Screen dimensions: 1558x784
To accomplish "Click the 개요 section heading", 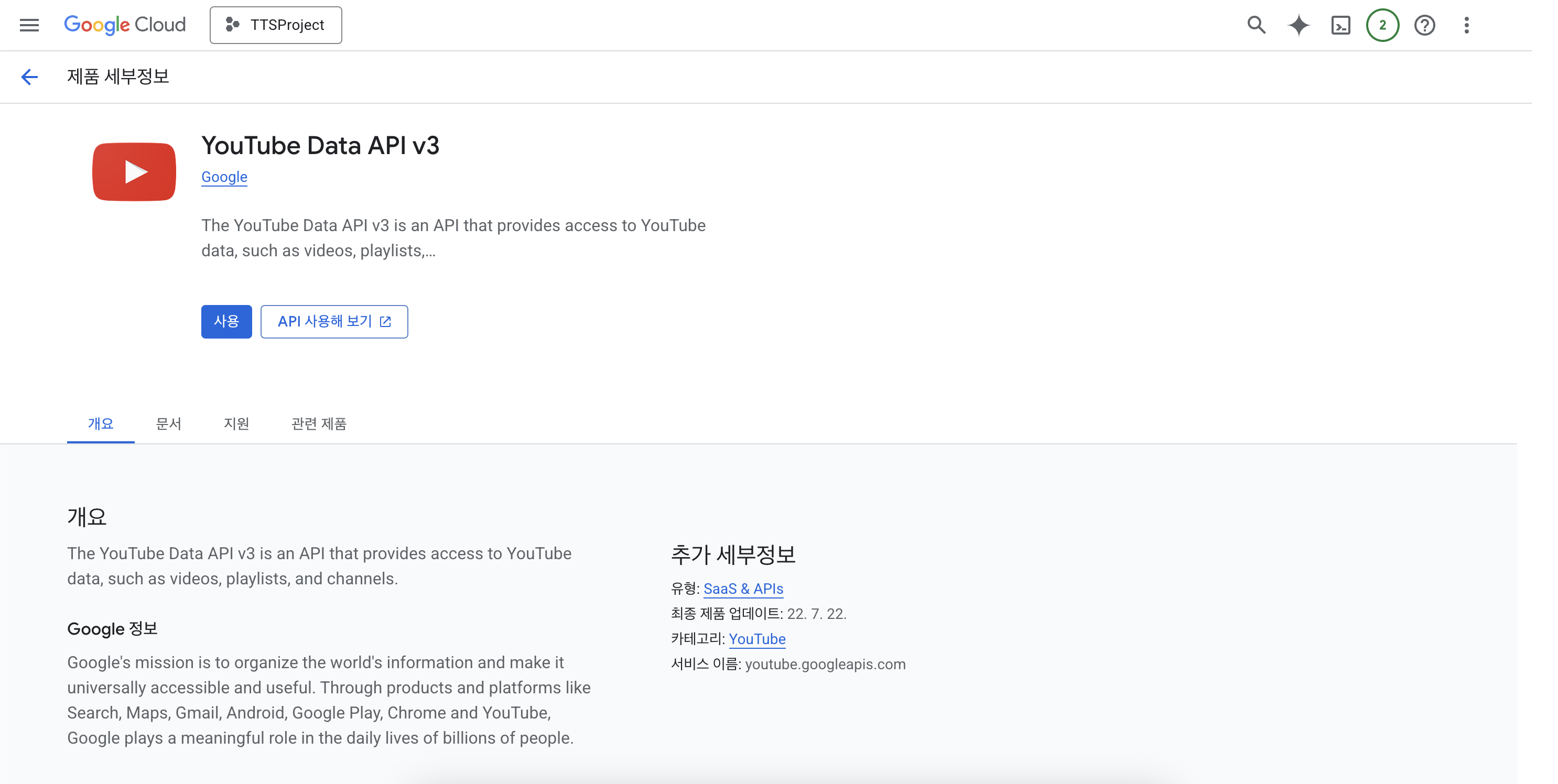I will [x=87, y=517].
